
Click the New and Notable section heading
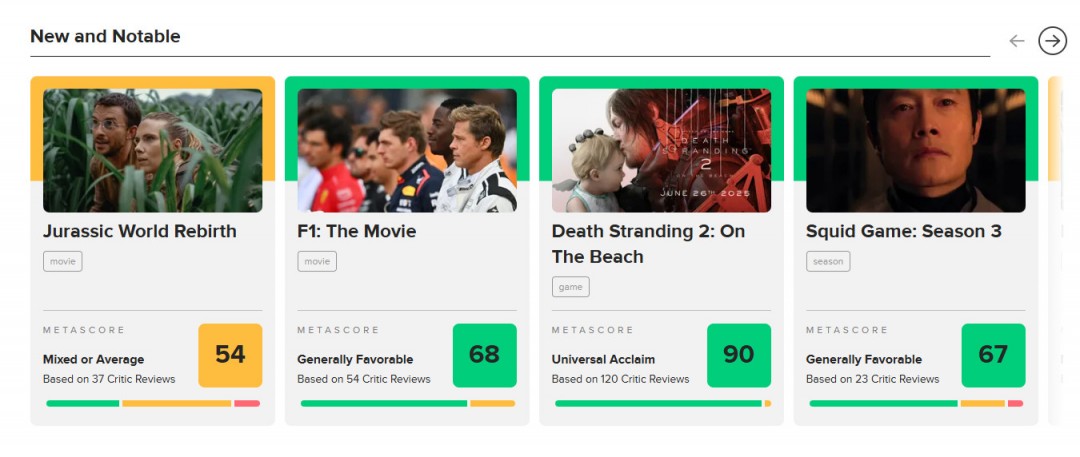[105, 36]
